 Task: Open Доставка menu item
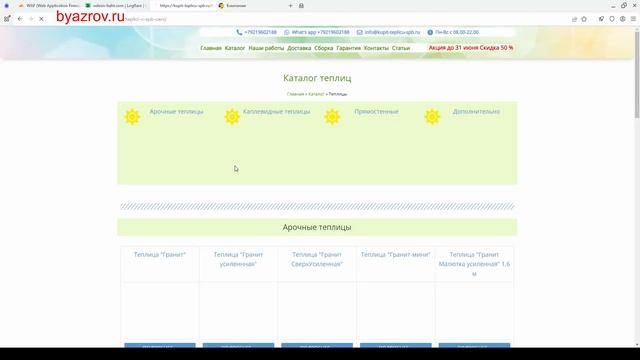tap(299, 48)
